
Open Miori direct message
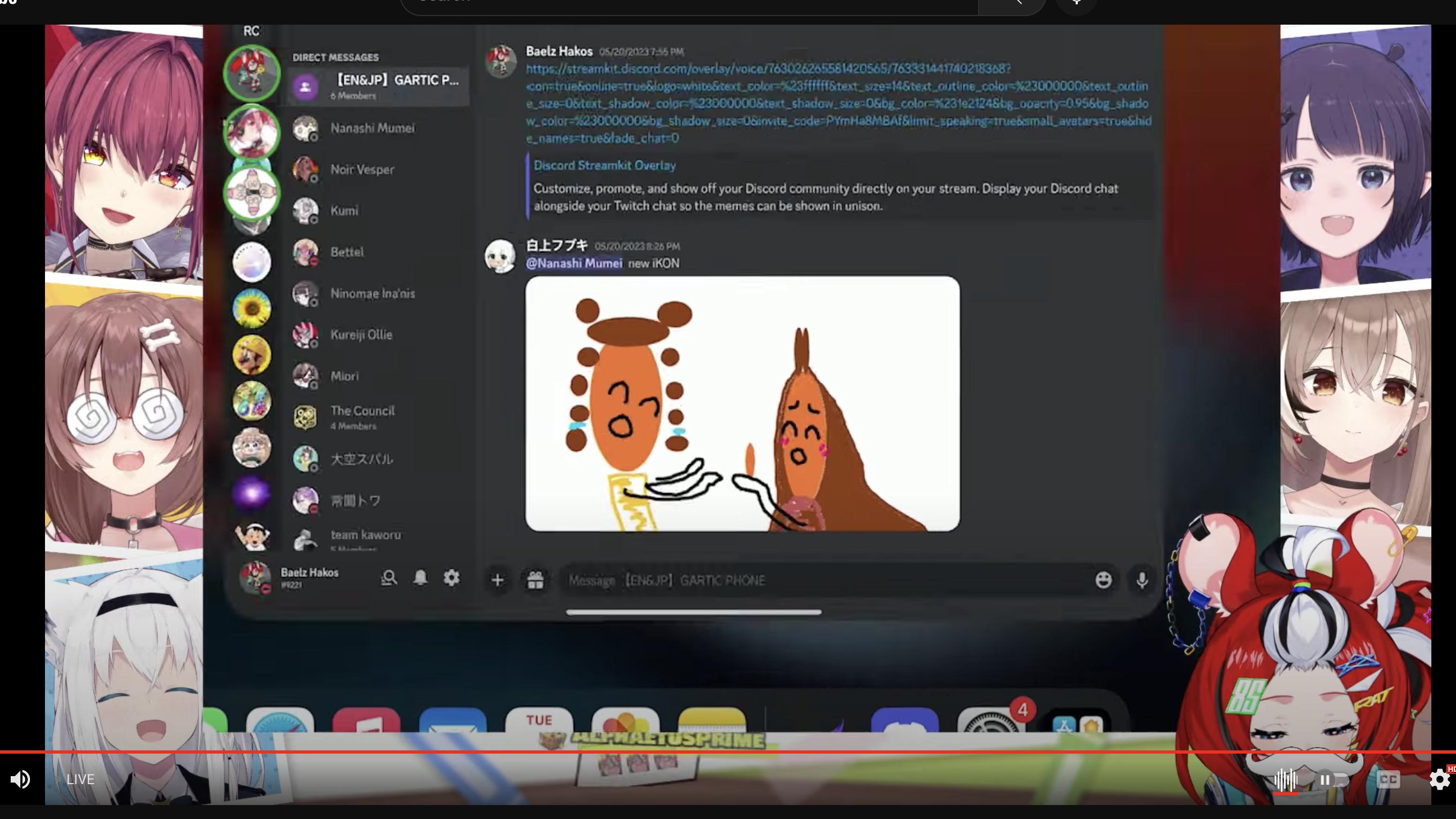[x=378, y=376]
